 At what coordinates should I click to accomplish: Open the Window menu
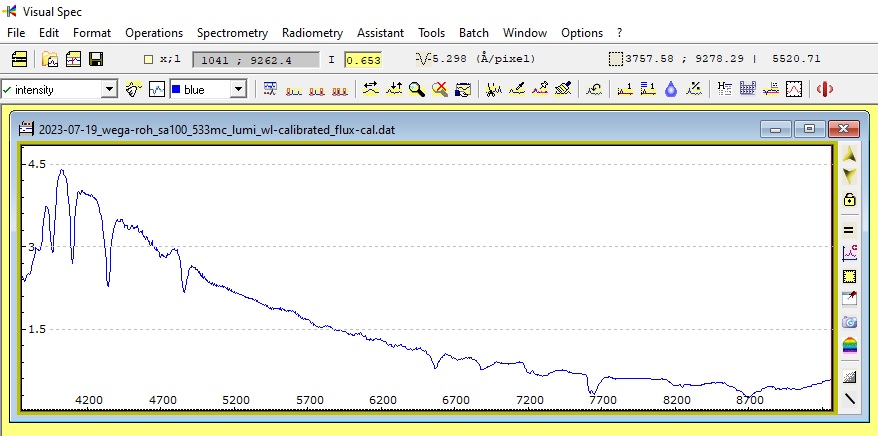[525, 32]
